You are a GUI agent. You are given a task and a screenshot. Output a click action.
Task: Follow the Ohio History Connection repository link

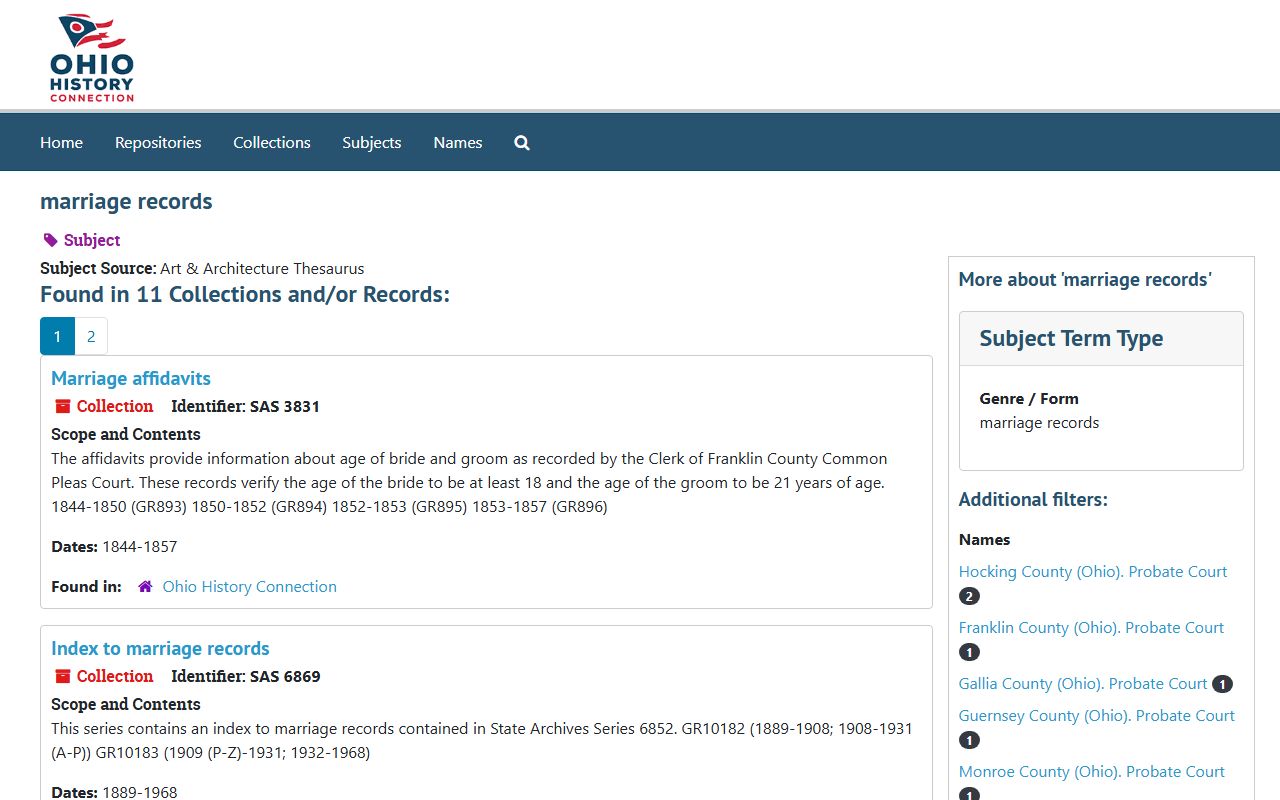[x=250, y=586]
